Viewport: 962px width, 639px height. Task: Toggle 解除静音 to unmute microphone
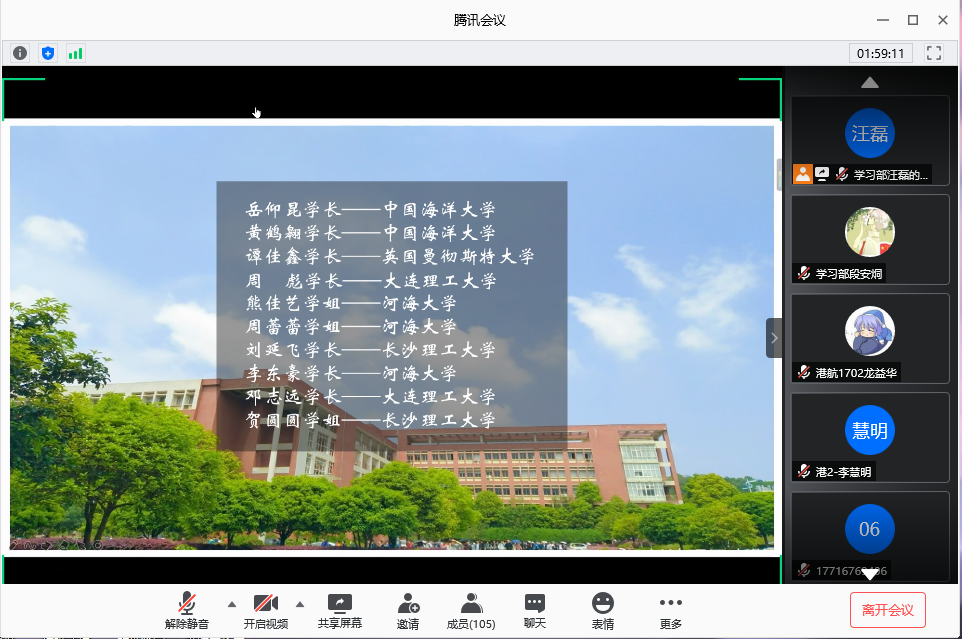(x=187, y=610)
